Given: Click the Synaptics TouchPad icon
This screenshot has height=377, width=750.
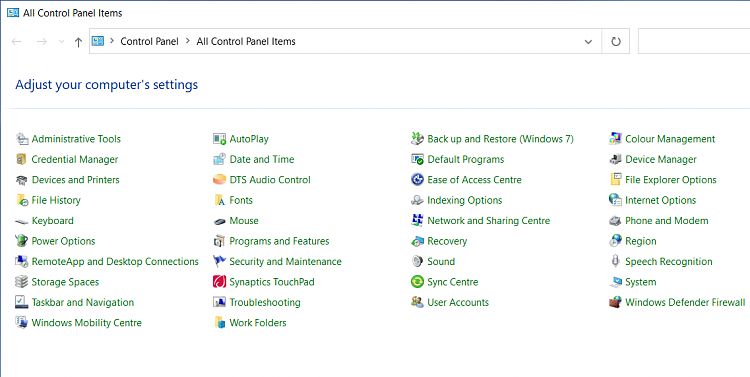Looking at the screenshot, I should (x=220, y=282).
